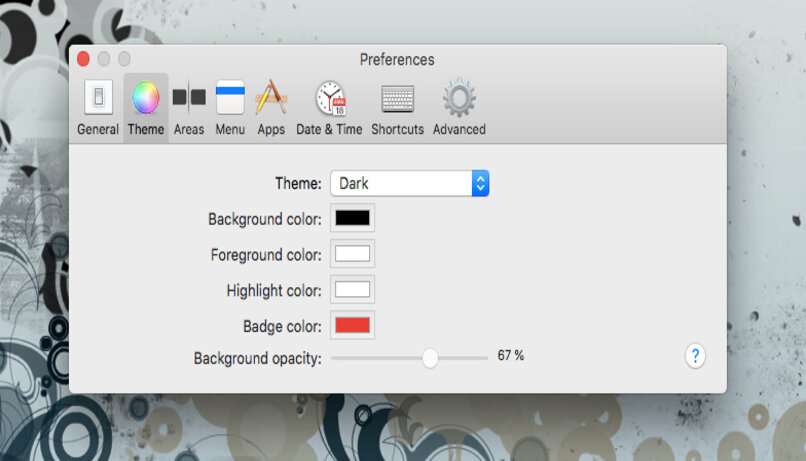Pick the Highlight color swatch
Image resolution: width=806 pixels, height=461 pixels.
[353, 289]
